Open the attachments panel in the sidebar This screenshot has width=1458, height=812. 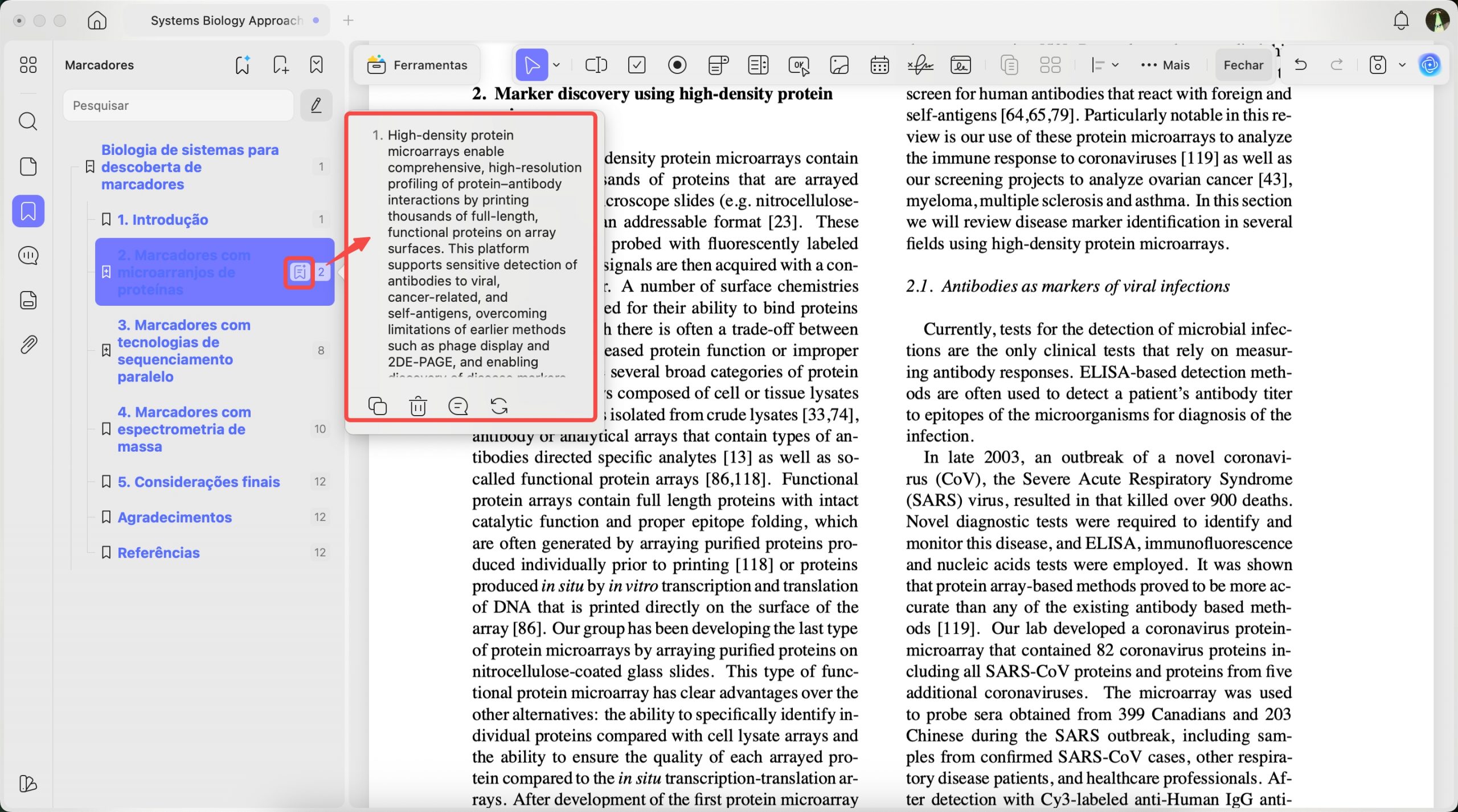pos(28,344)
